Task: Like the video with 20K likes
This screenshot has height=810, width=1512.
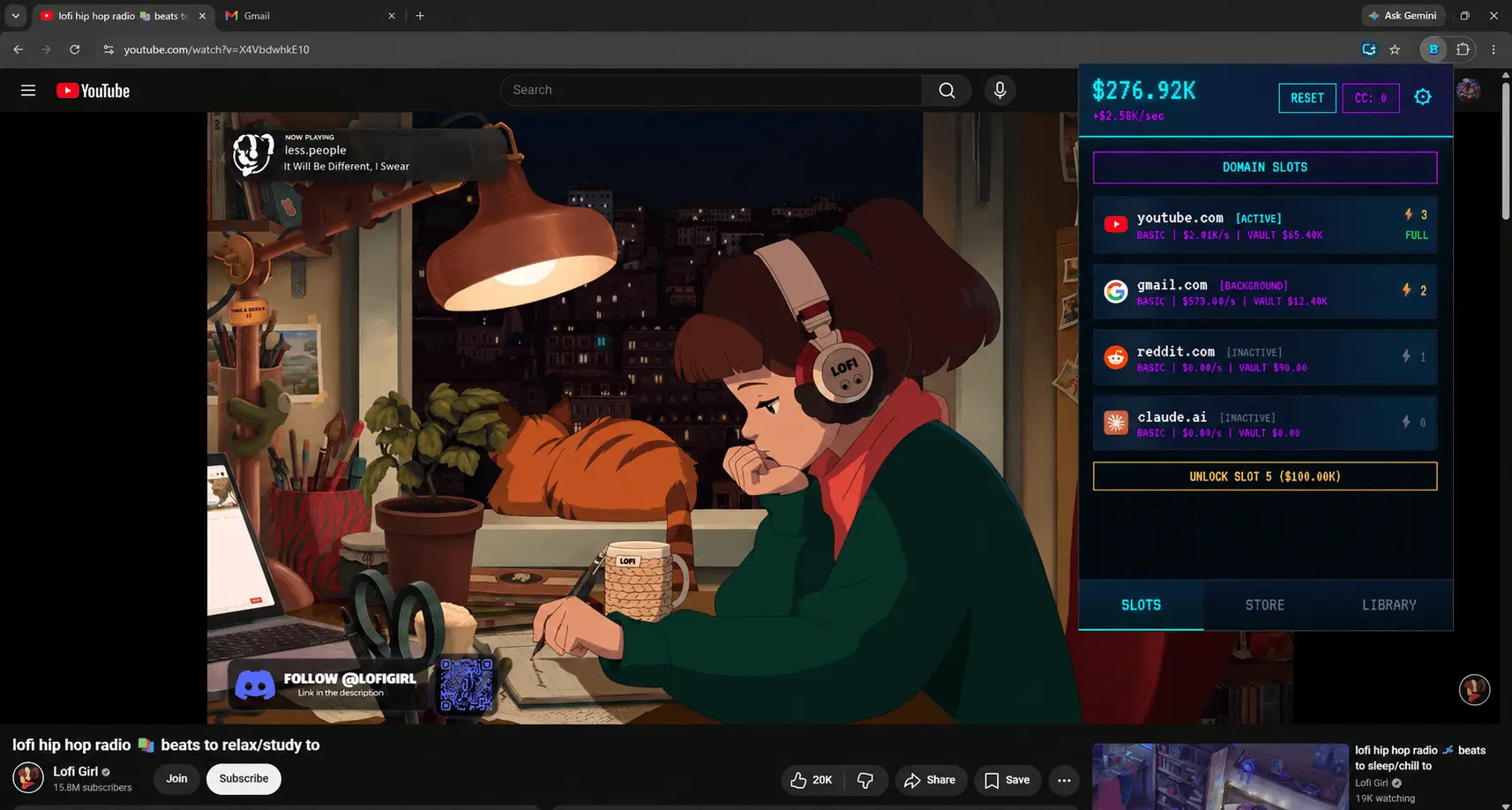Action: (x=812, y=780)
